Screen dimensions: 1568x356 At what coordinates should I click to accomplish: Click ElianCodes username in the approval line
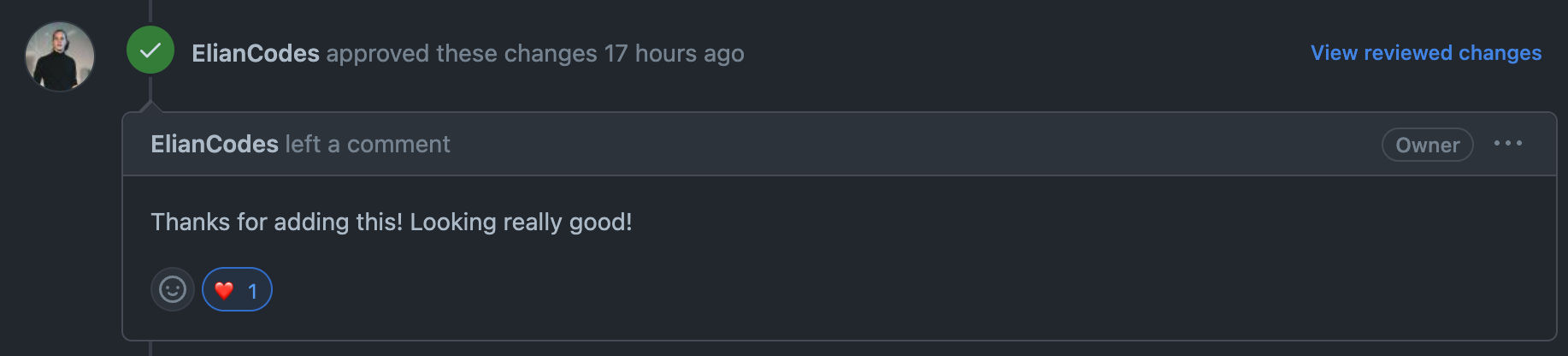point(255,53)
